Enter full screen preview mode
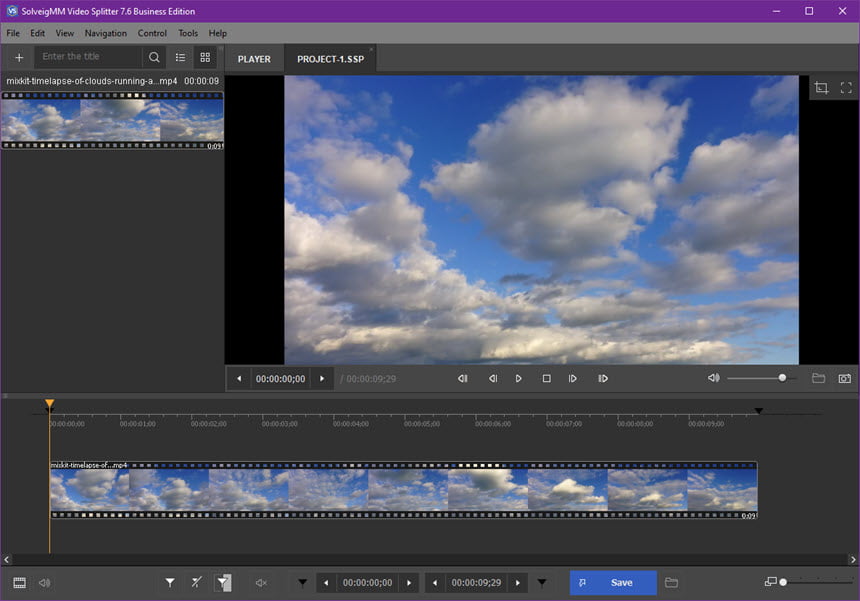Screen dimensions: 860x601 click(x=846, y=88)
